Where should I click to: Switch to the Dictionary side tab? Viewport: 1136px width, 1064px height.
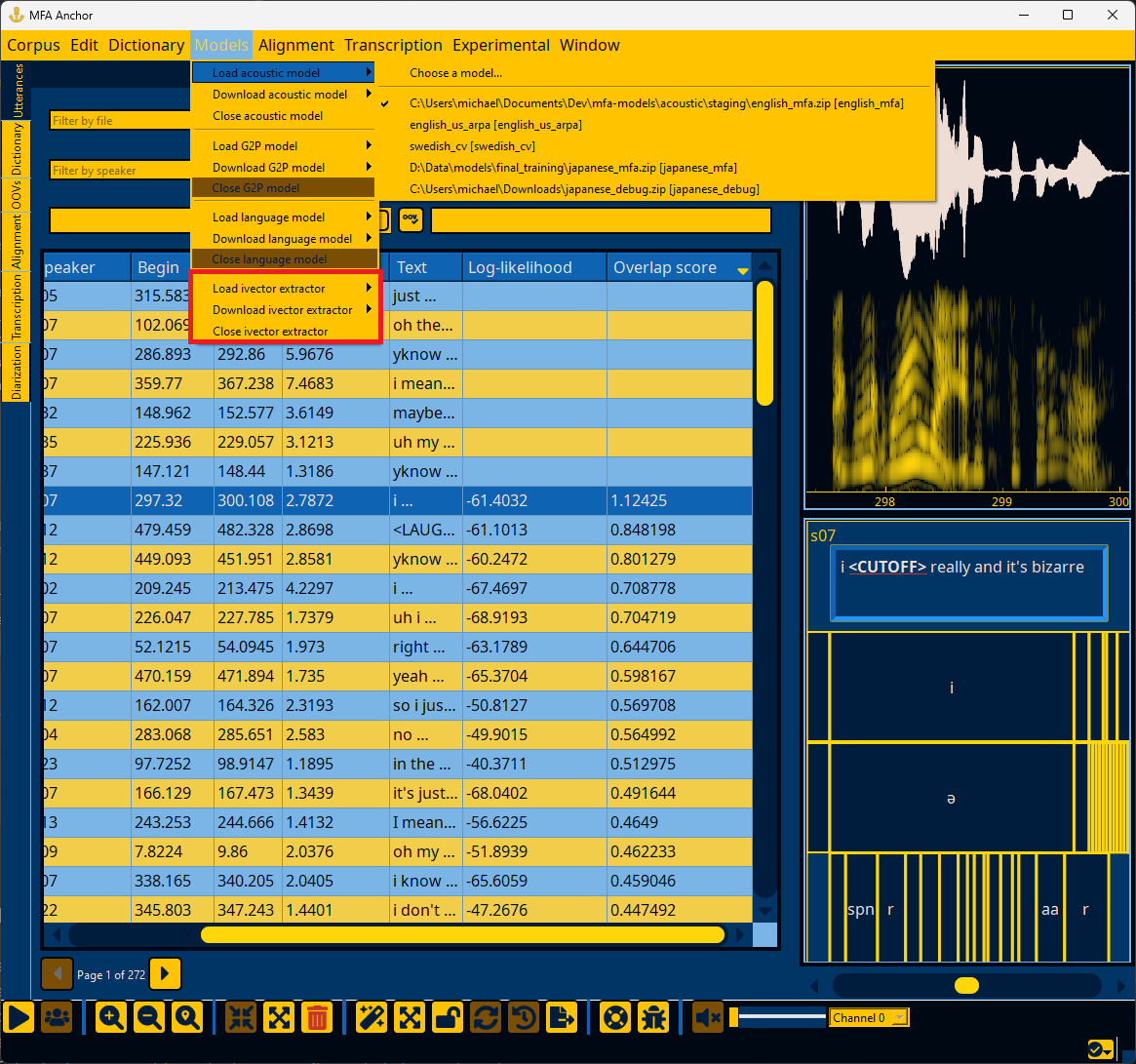click(x=16, y=148)
